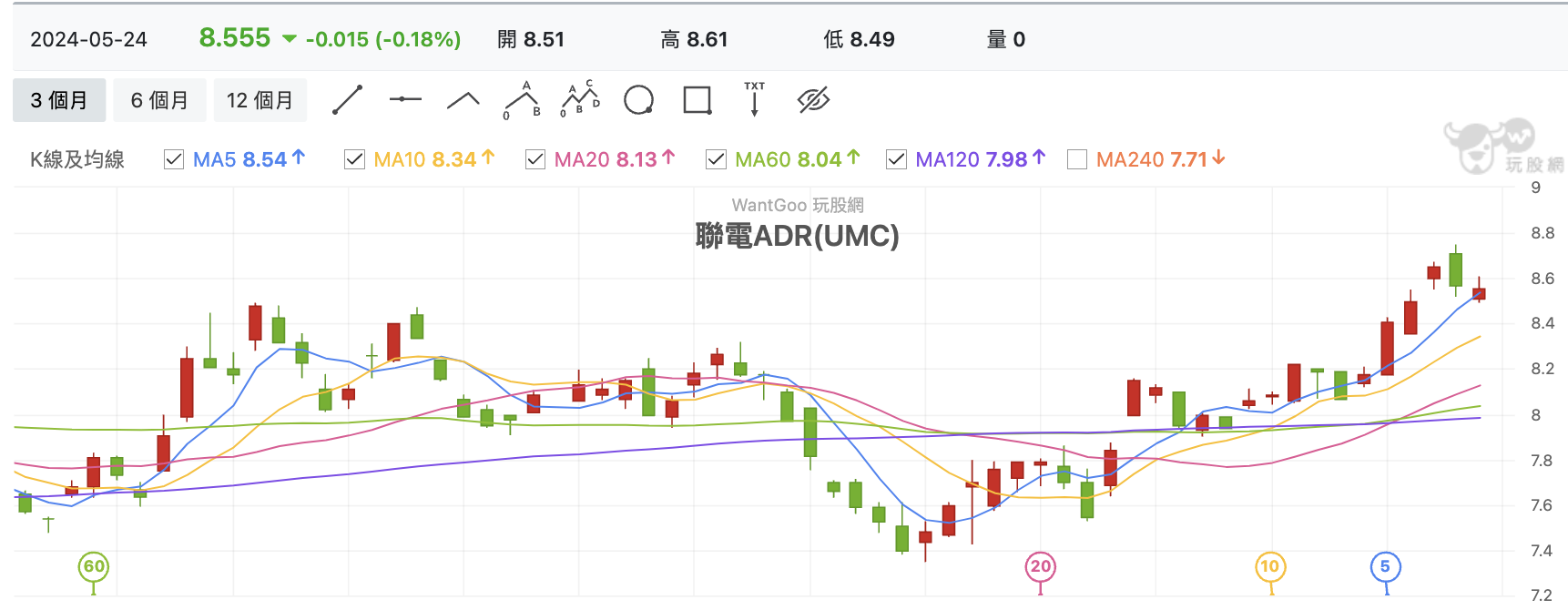This screenshot has height=610, width=1568.
Task: Select the 0-A-B wave pattern tool
Action: [522, 100]
